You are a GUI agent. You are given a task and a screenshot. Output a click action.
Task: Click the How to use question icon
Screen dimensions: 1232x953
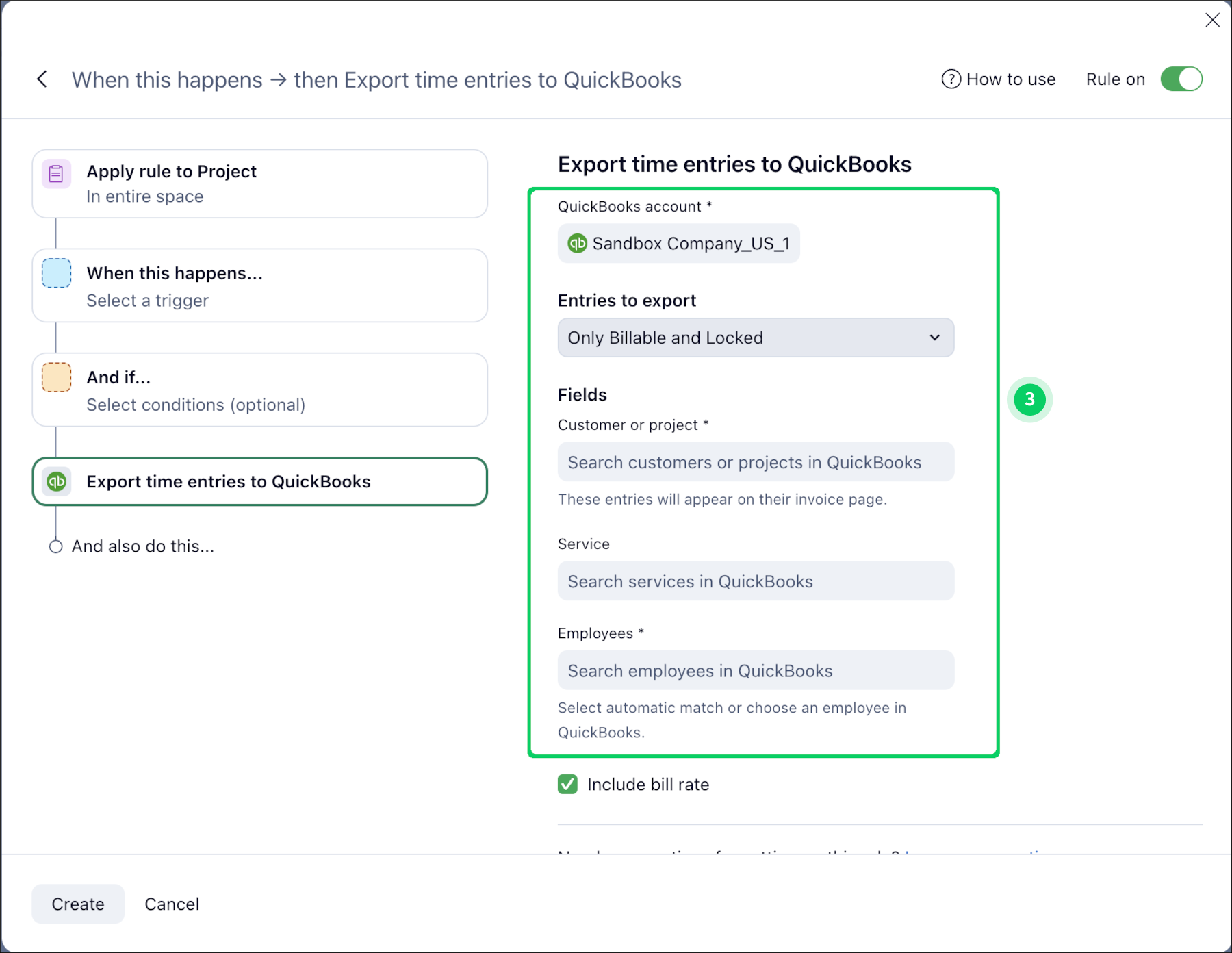951,79
